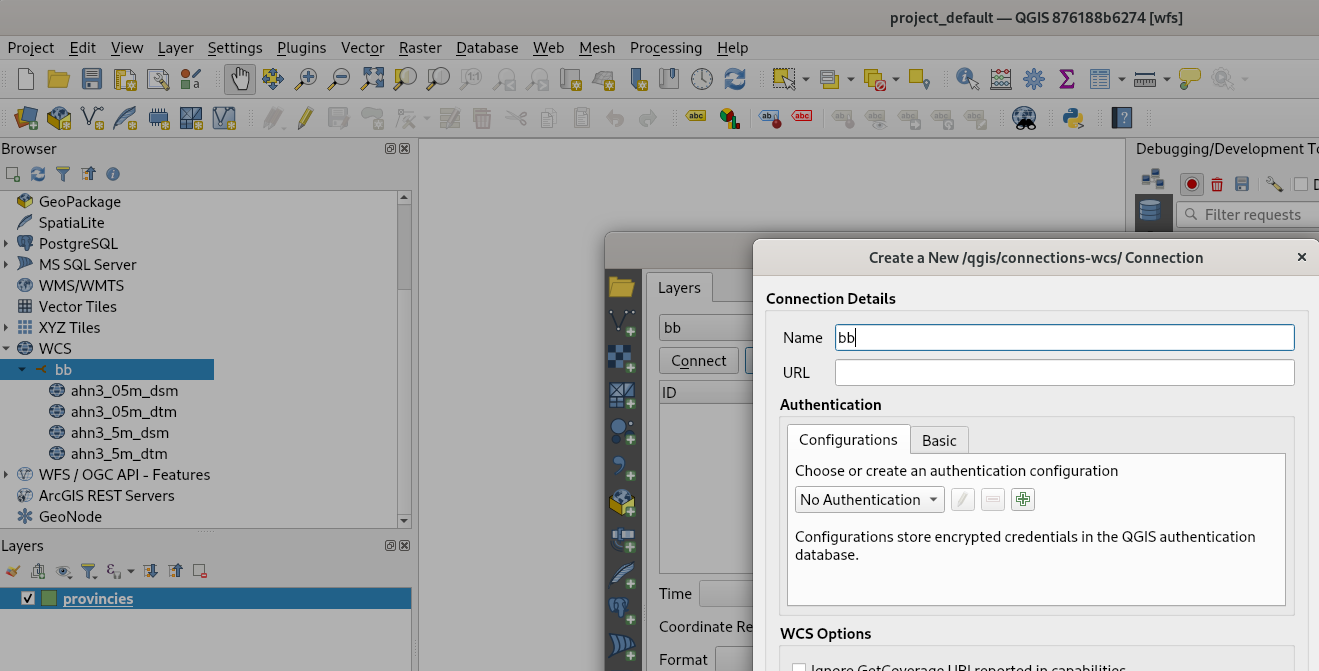Click the Refresh icon in Browser panel

click(38, 174)
